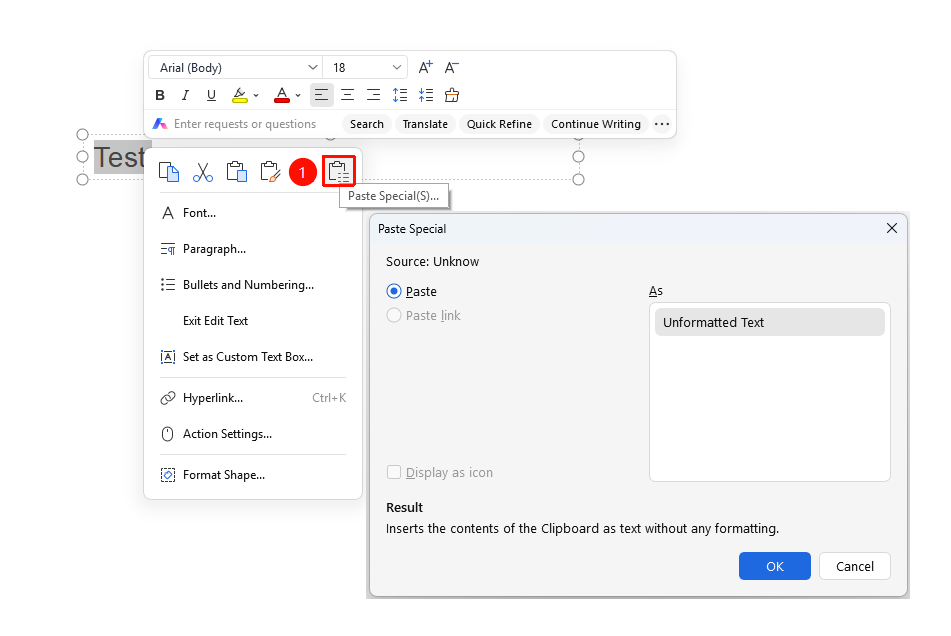Click the paste-with-brush clipboard icon
951x636 pixels.
(x=270, y=172)
